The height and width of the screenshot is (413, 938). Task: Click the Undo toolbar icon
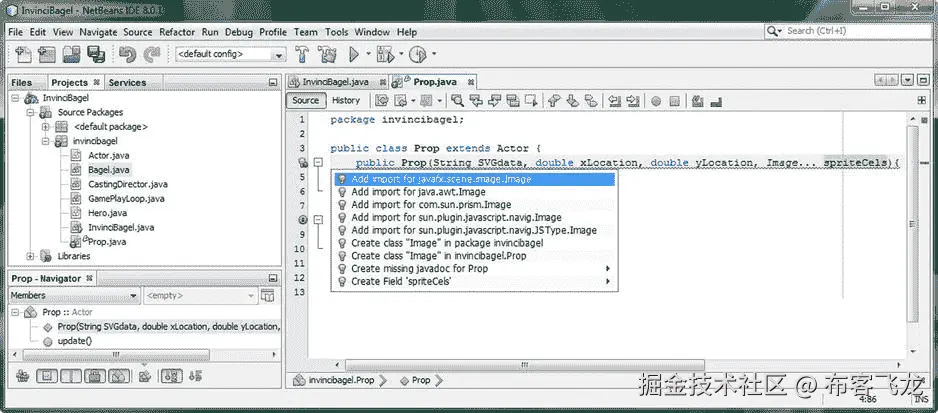127,54
